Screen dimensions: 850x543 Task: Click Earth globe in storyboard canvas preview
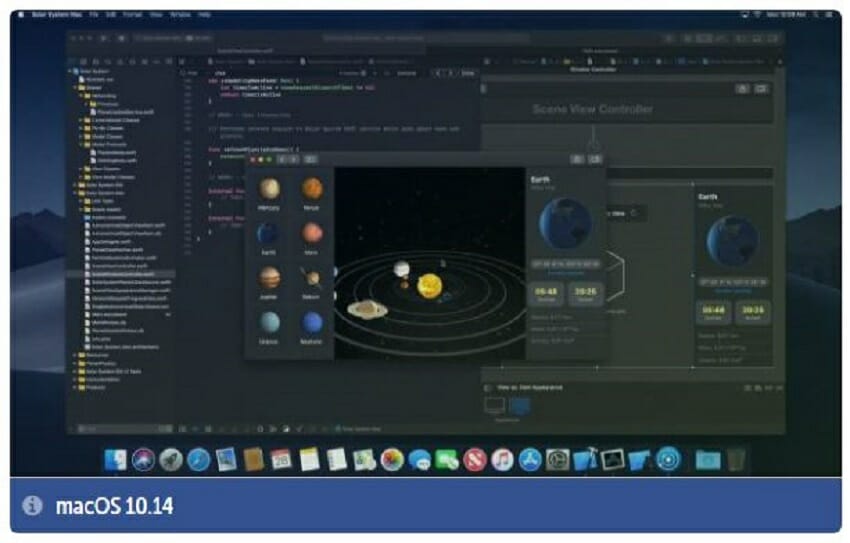click(732, 241)
